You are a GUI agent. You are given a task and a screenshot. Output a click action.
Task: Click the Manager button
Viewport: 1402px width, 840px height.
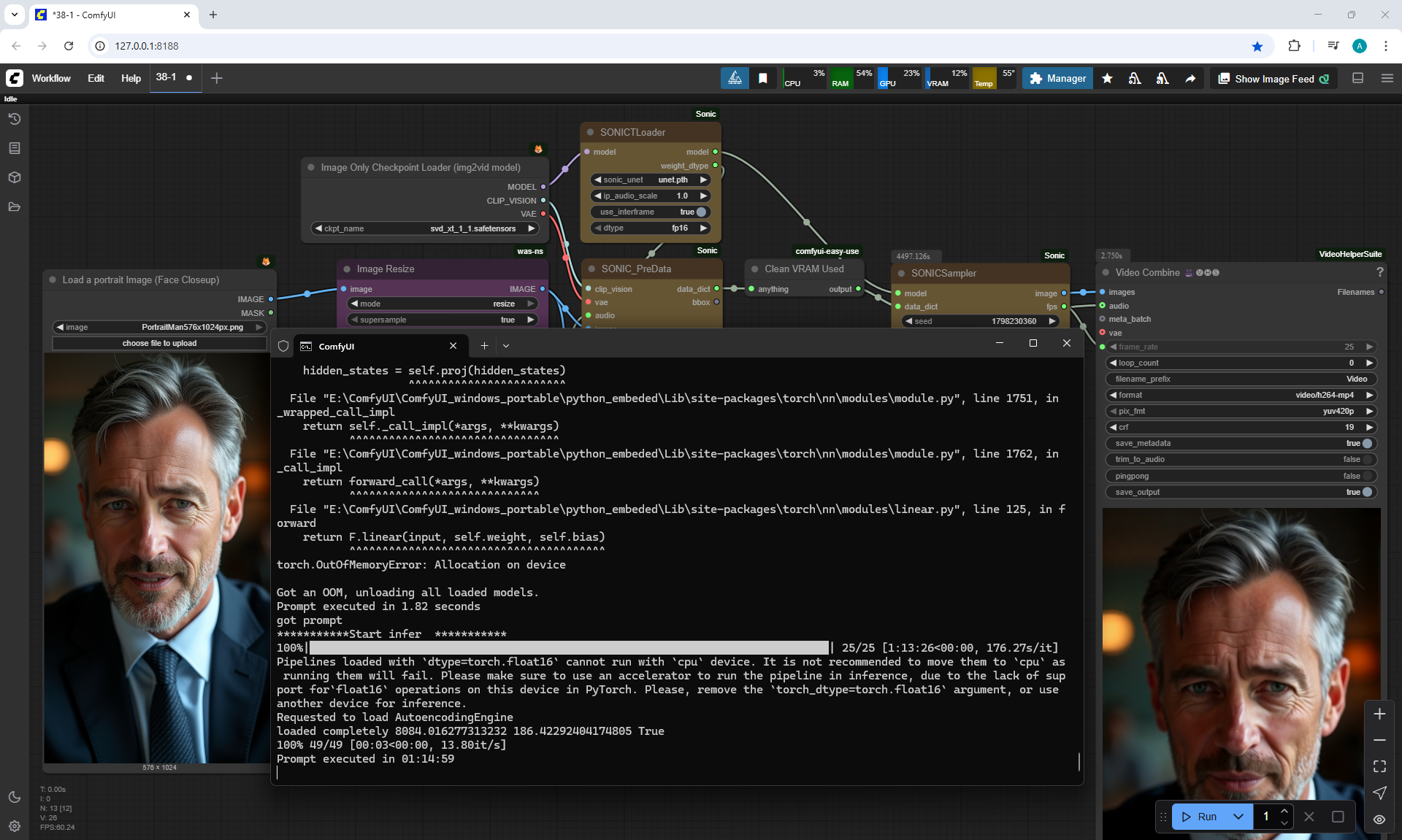[x=1057, y=79]
